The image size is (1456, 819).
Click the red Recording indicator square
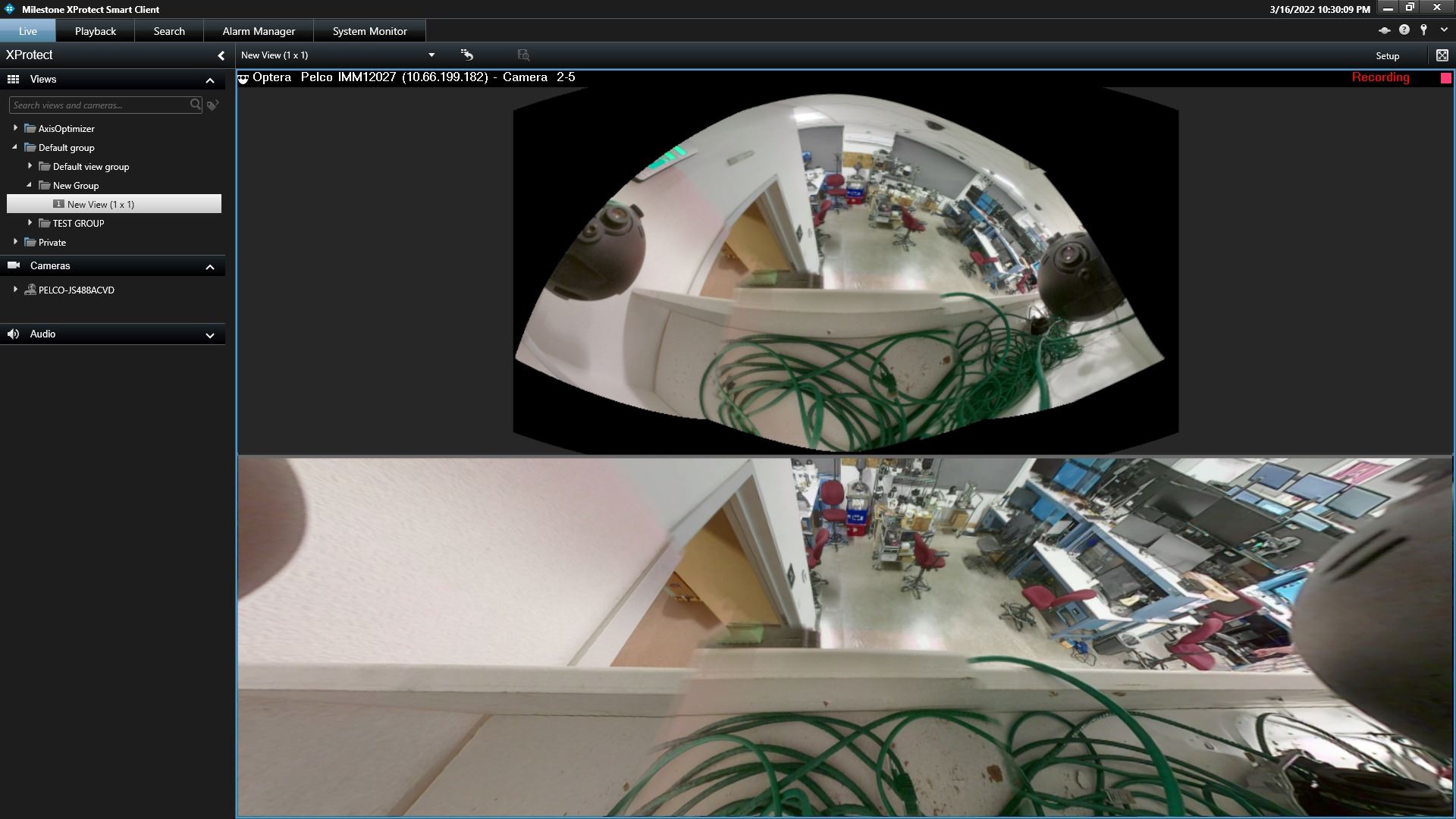1445,77
